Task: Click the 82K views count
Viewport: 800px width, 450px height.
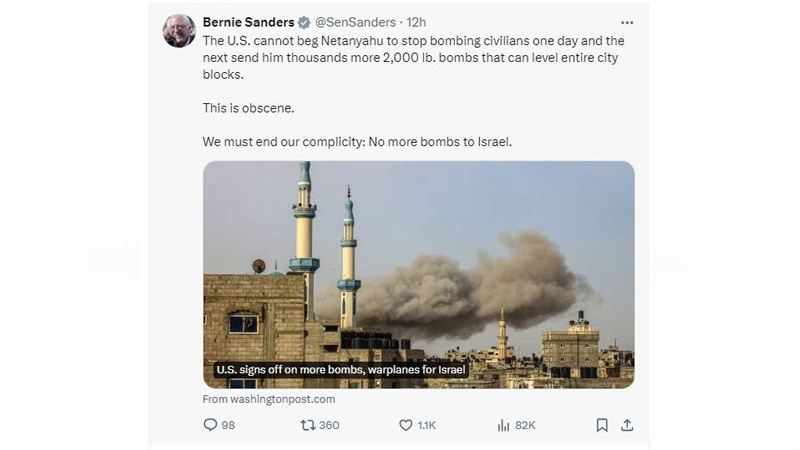Action: coord(525,425)
